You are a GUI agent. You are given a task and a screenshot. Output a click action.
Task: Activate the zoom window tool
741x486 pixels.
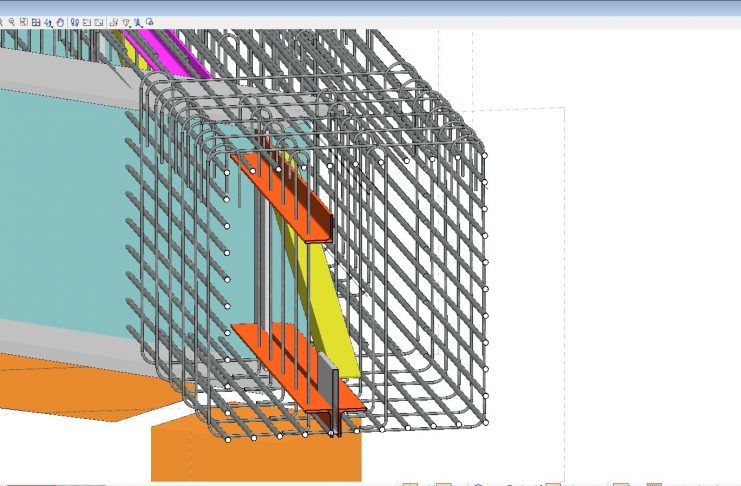tap(24, 22)
